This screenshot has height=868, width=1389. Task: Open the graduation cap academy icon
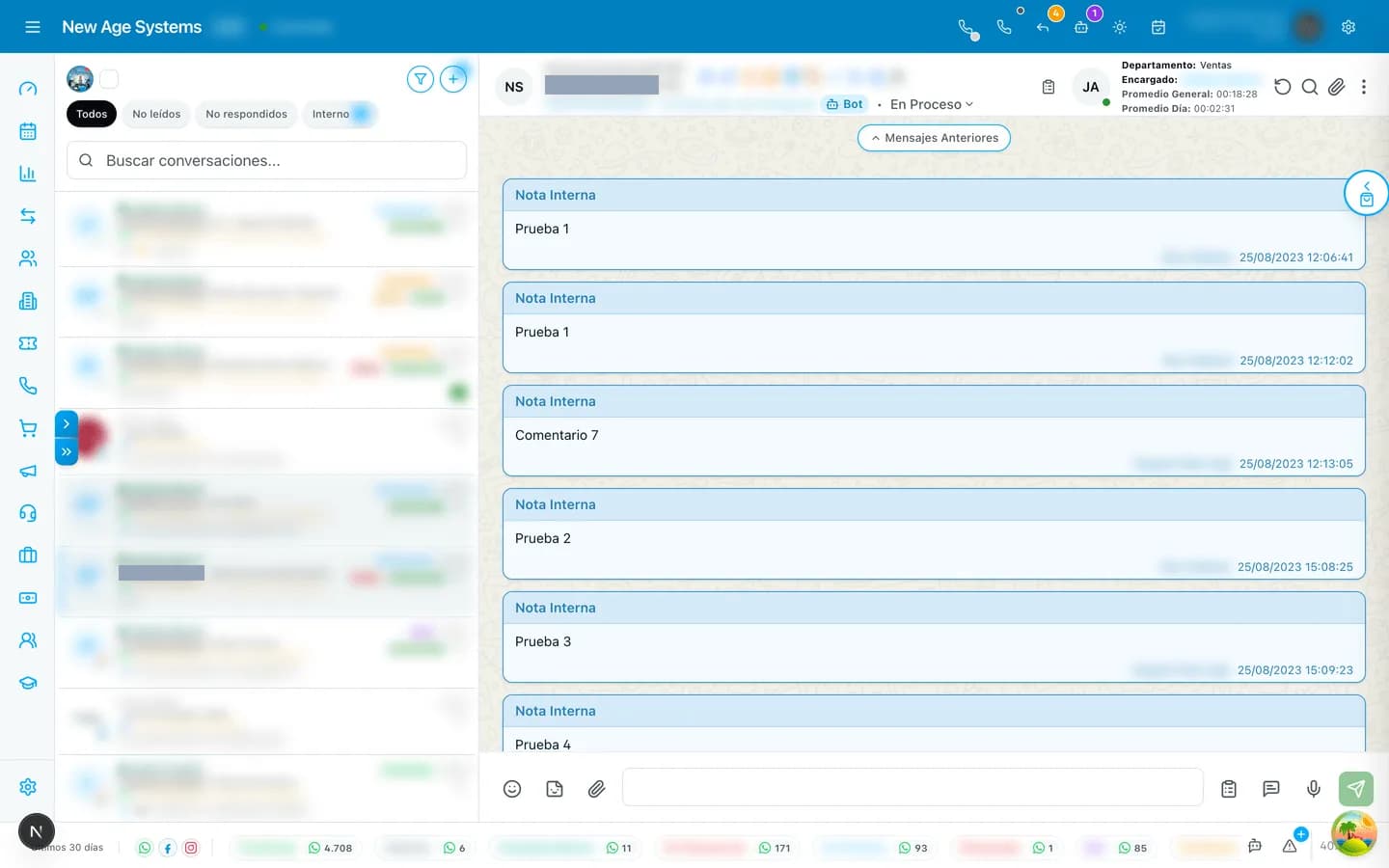[x=28, y=683]
